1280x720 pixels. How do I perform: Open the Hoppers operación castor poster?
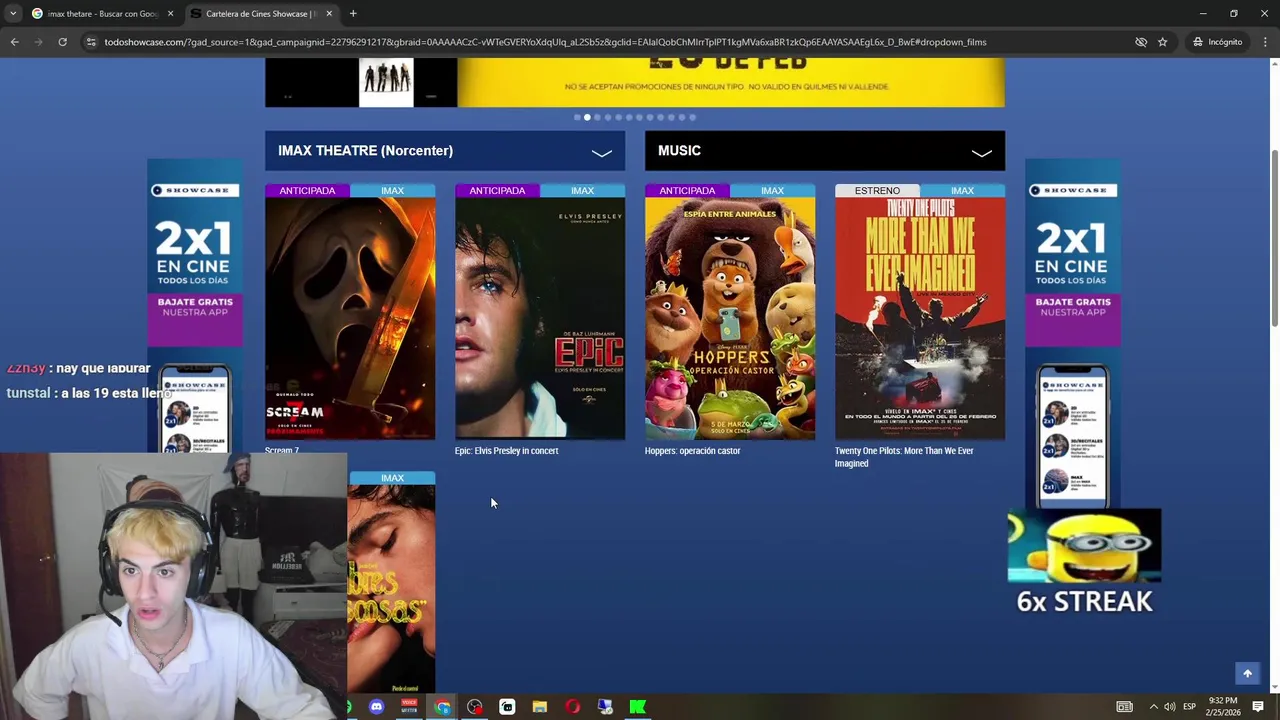(730, 318)
